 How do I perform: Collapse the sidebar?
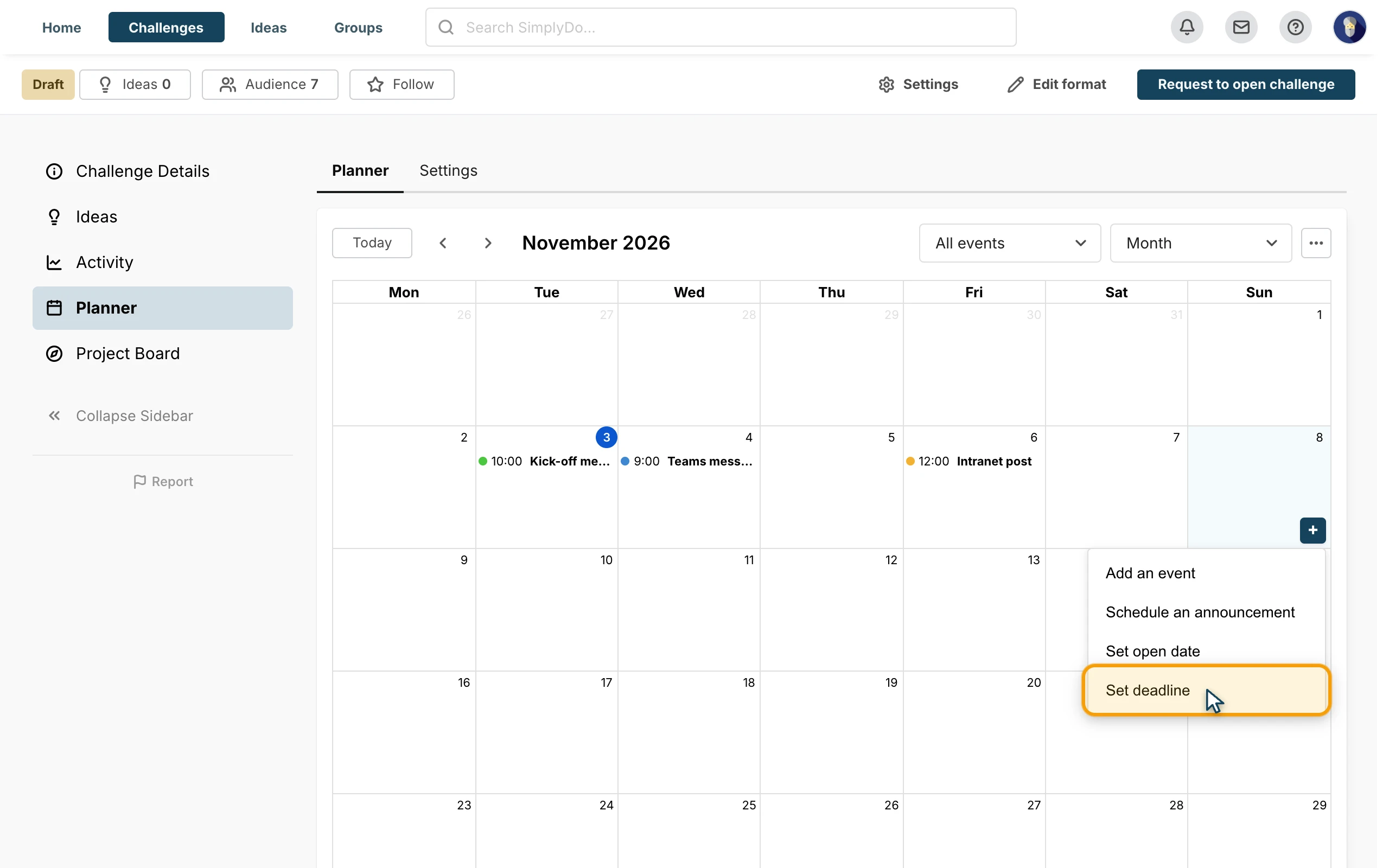(x=120, y=416)
